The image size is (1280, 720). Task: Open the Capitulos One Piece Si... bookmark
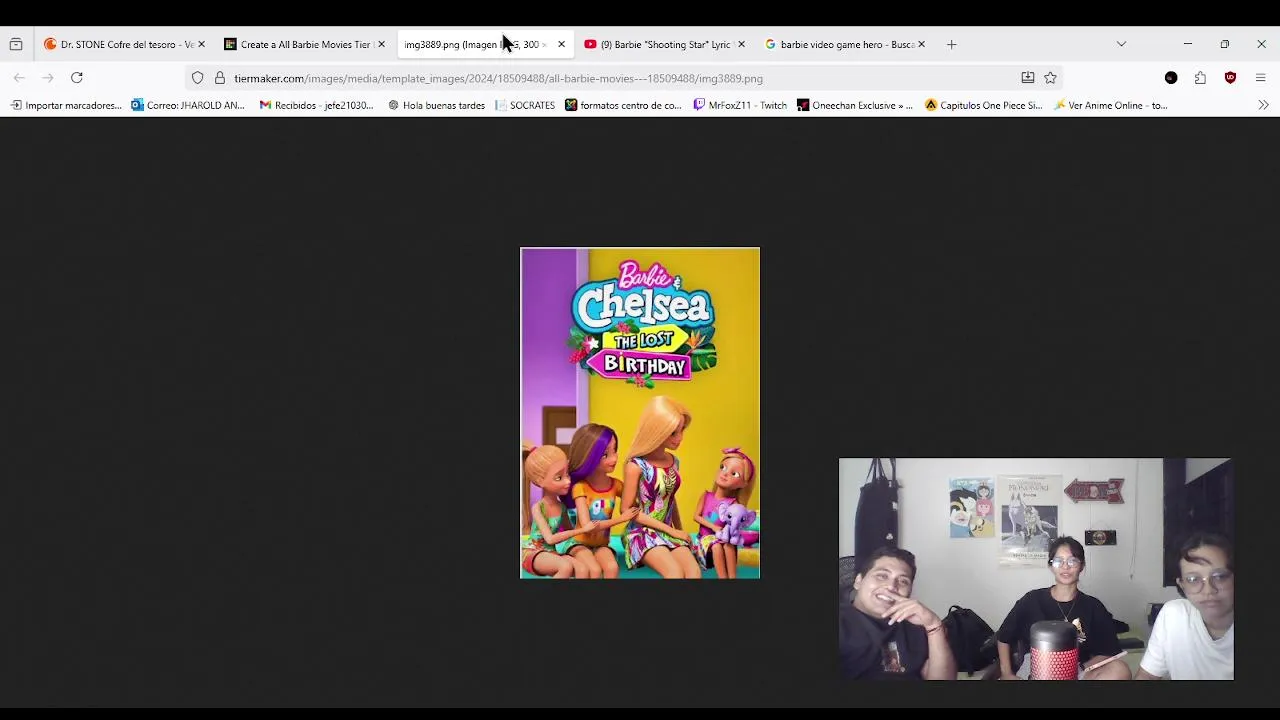[x=983, y=105]
